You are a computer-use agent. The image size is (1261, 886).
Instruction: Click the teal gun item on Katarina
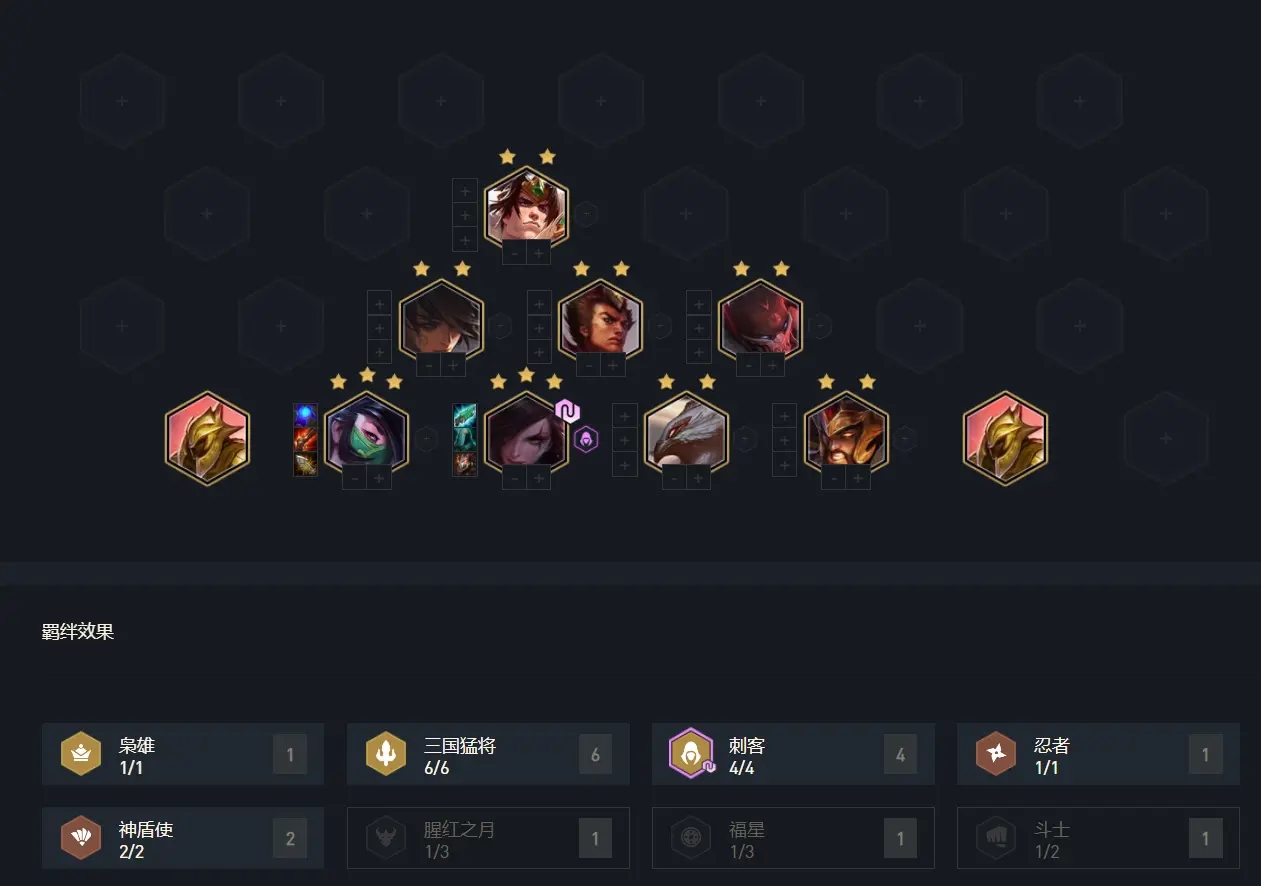(x=465, y=415)
